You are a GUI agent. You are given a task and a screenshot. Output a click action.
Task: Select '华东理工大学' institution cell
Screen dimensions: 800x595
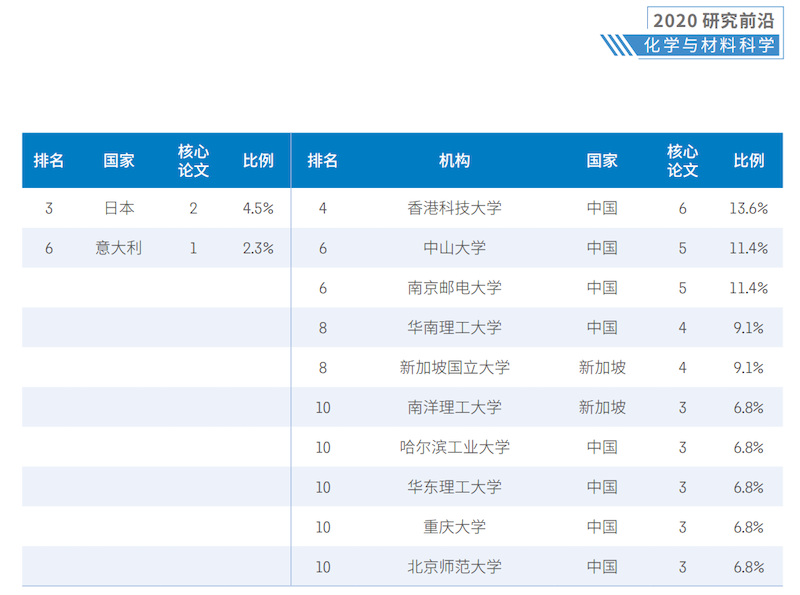coord(454,487)
